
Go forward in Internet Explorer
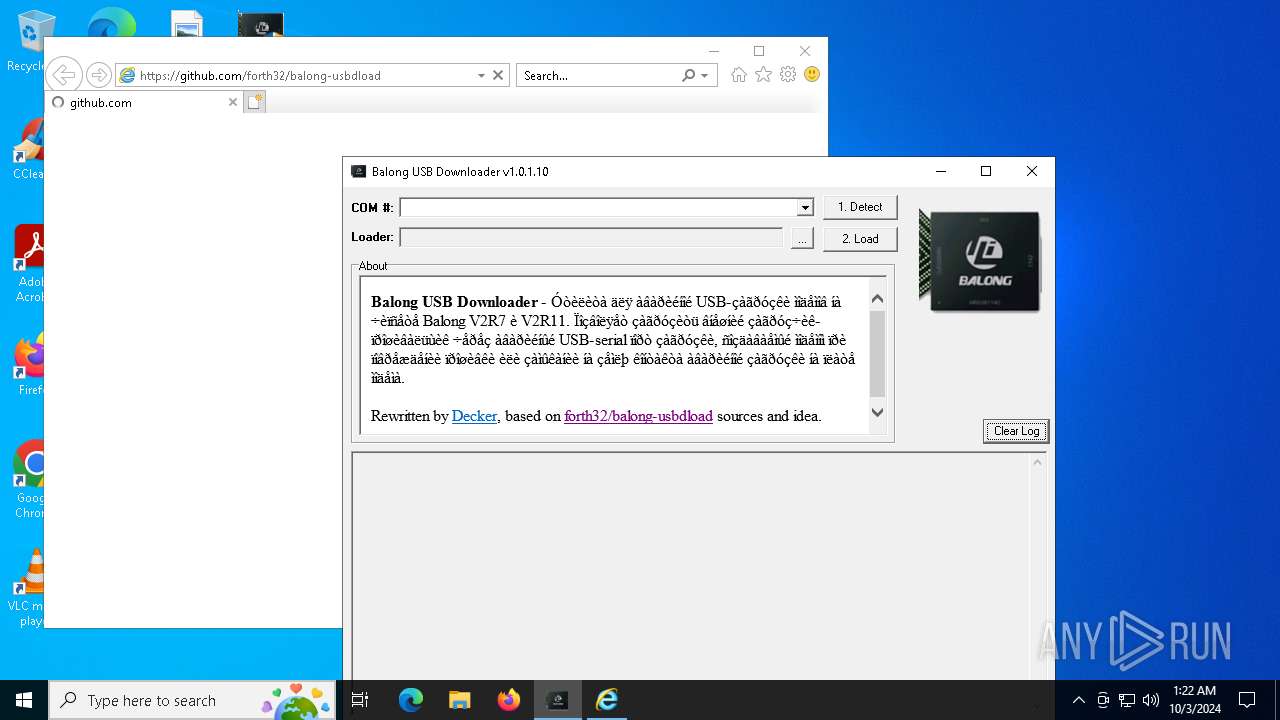click(98, 75)
